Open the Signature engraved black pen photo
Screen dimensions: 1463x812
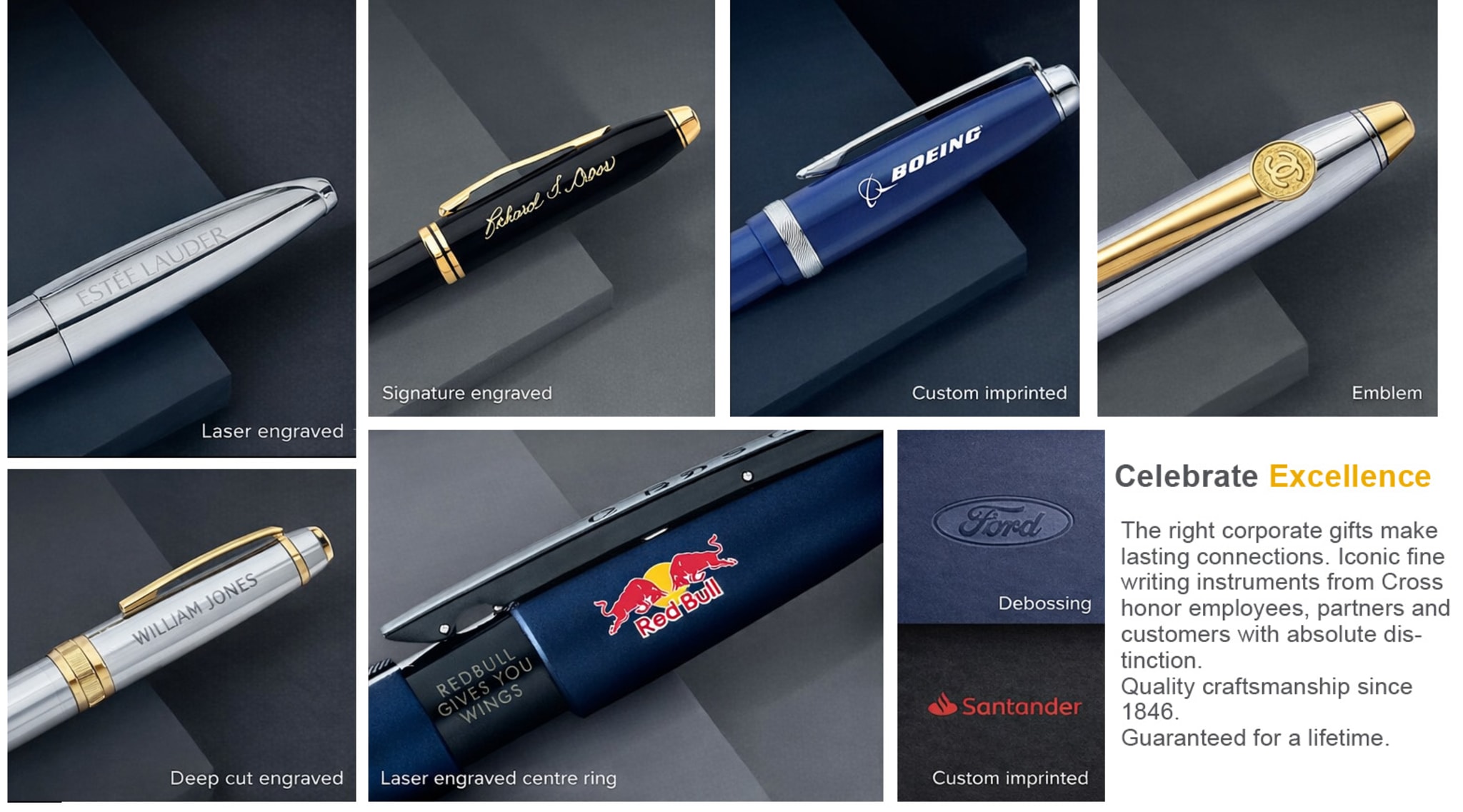pyautogui.click(x=541, y=208)
